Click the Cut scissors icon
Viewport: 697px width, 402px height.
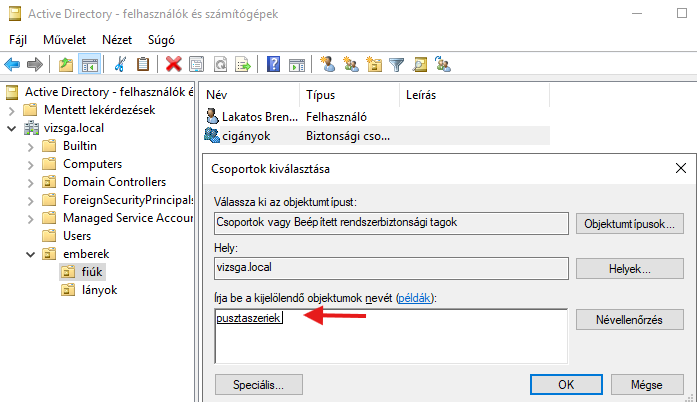pyautogui.click(x=120, y=65)
